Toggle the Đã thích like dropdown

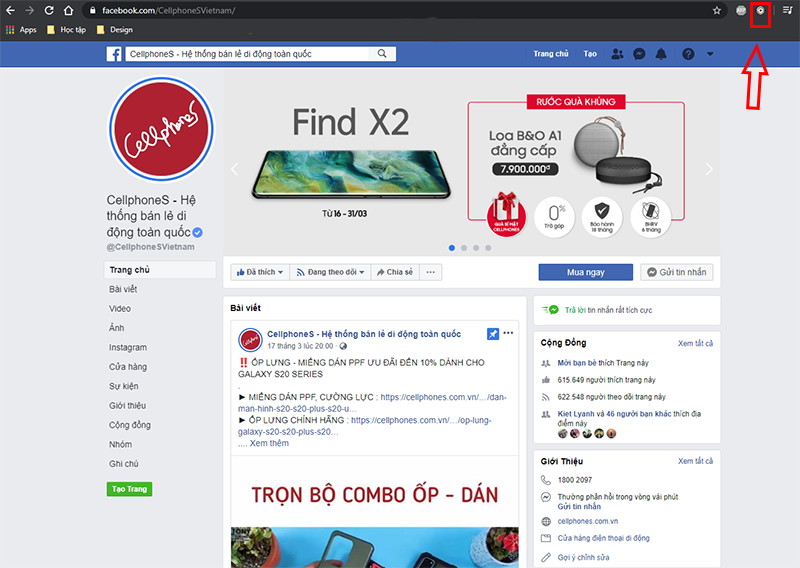pos(260,272)
